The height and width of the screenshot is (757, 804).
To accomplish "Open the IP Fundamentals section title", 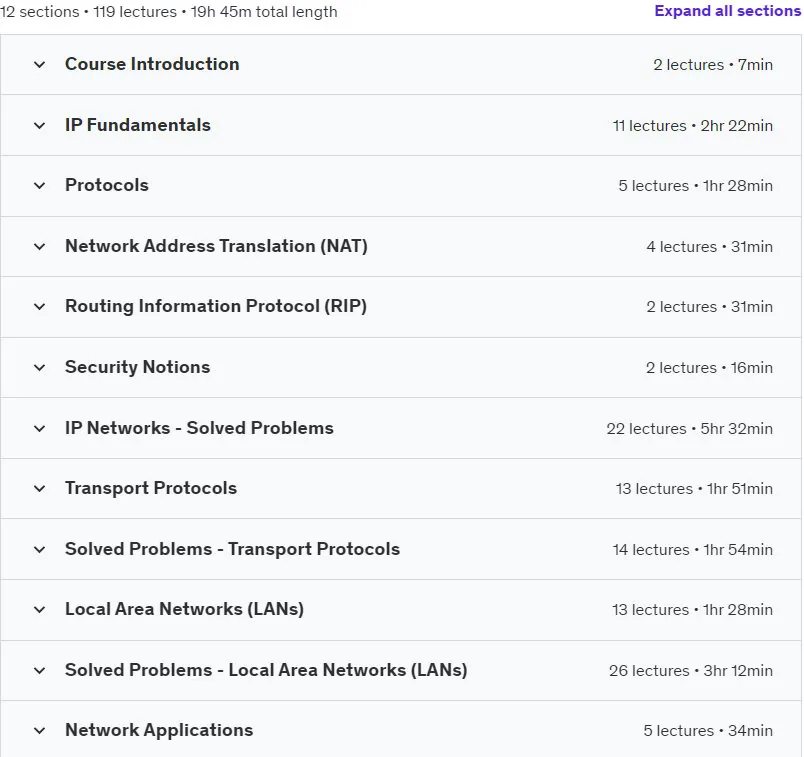I will click(x=137, y=125).
